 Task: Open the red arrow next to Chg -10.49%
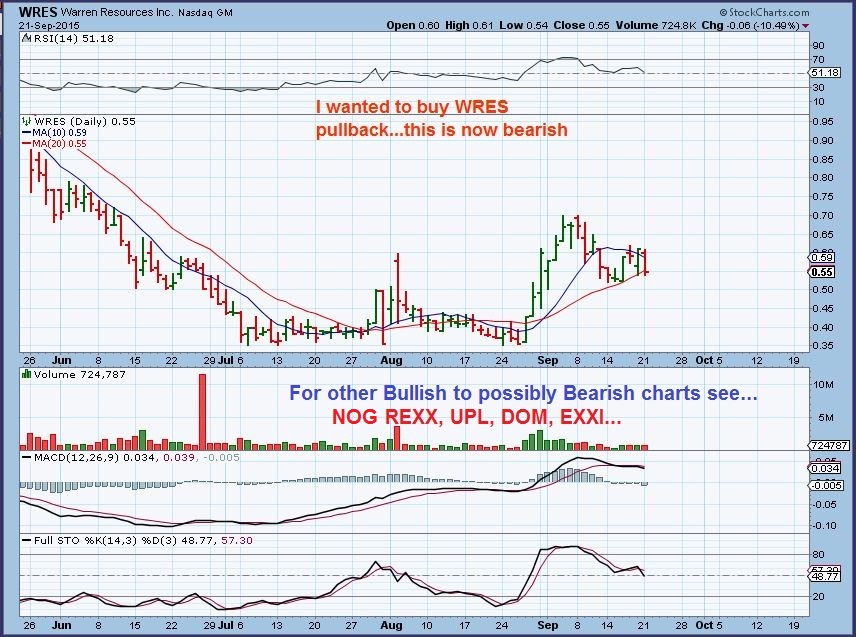[x=806, y=26]
